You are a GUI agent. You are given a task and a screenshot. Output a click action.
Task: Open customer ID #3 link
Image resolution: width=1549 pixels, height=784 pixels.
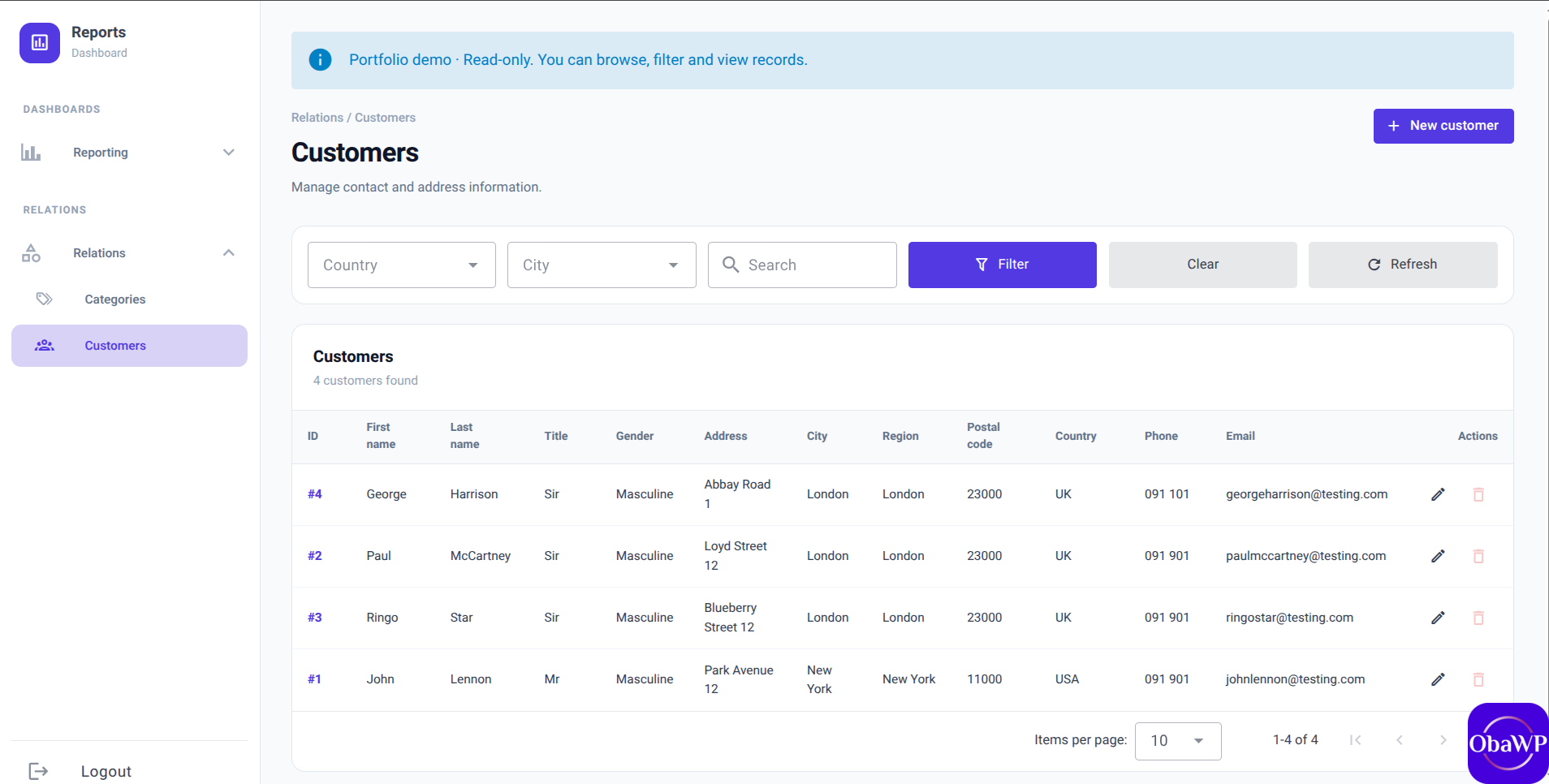(315, 618)
